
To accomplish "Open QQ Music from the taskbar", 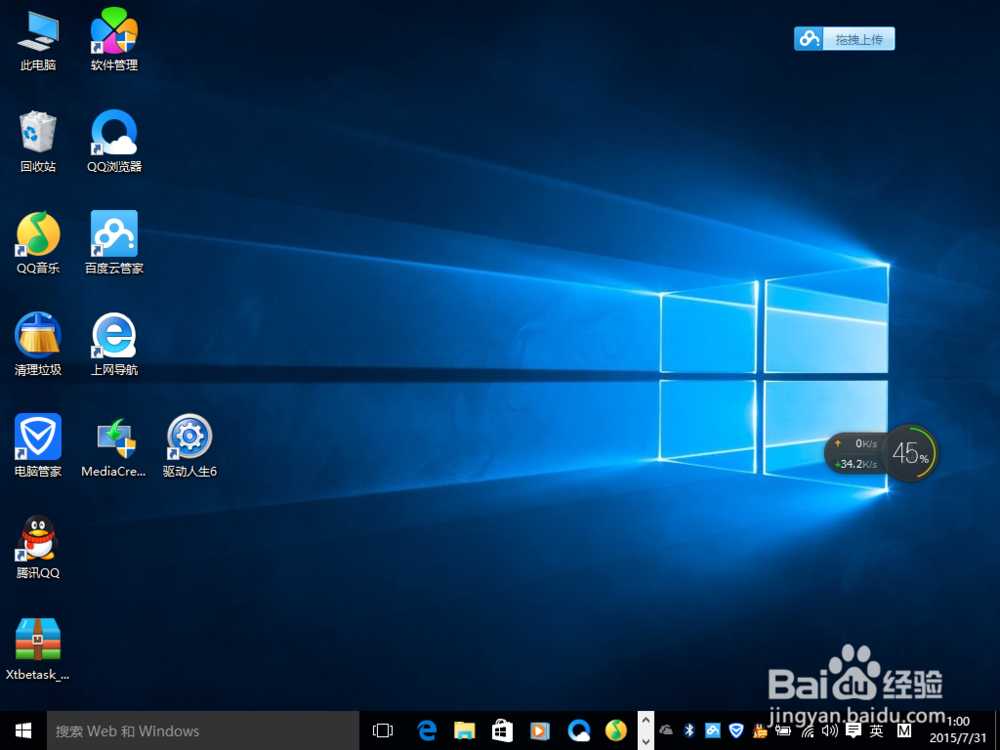I will (x=616, y=731).
